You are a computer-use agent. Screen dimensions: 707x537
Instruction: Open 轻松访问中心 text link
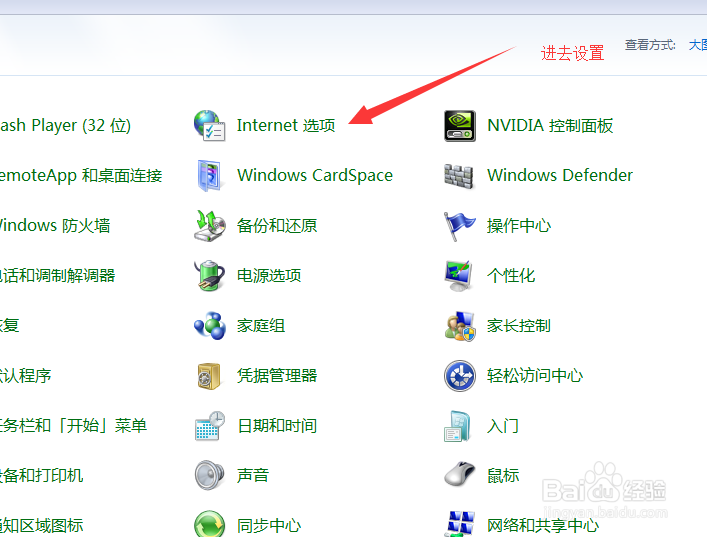[x=535, y=376]
